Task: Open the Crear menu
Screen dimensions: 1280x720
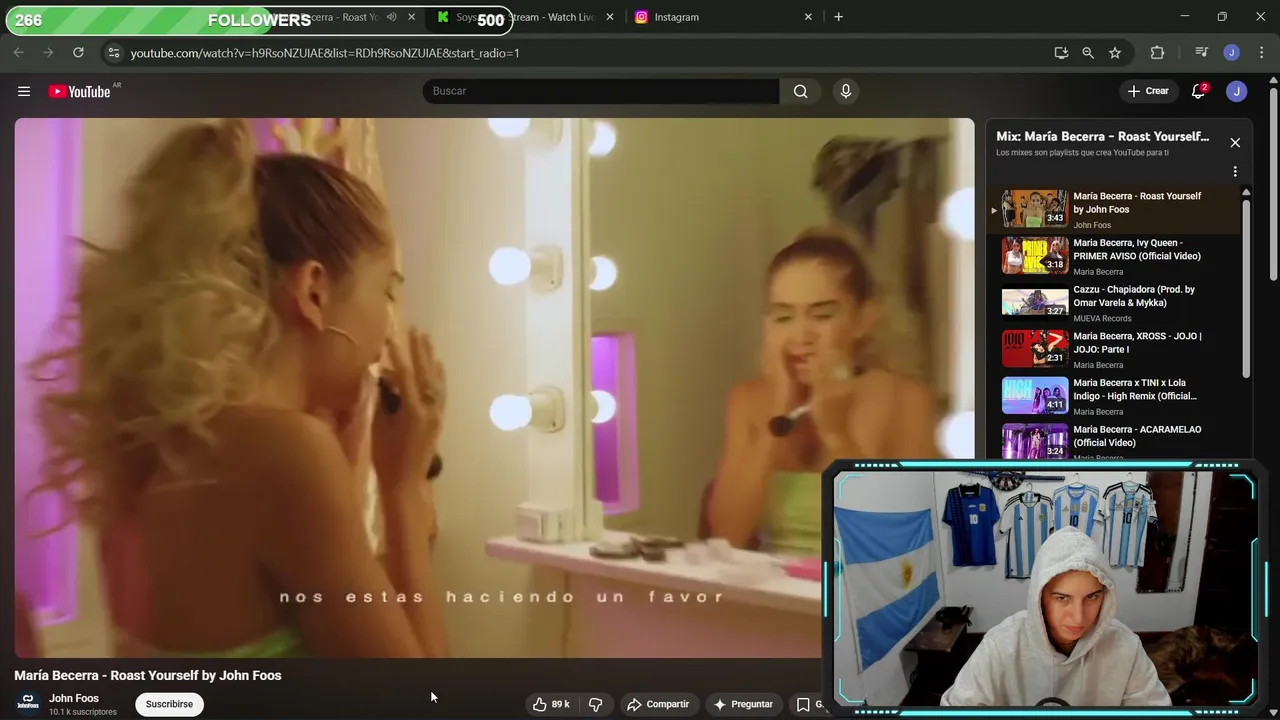Action: point(1148,91)
